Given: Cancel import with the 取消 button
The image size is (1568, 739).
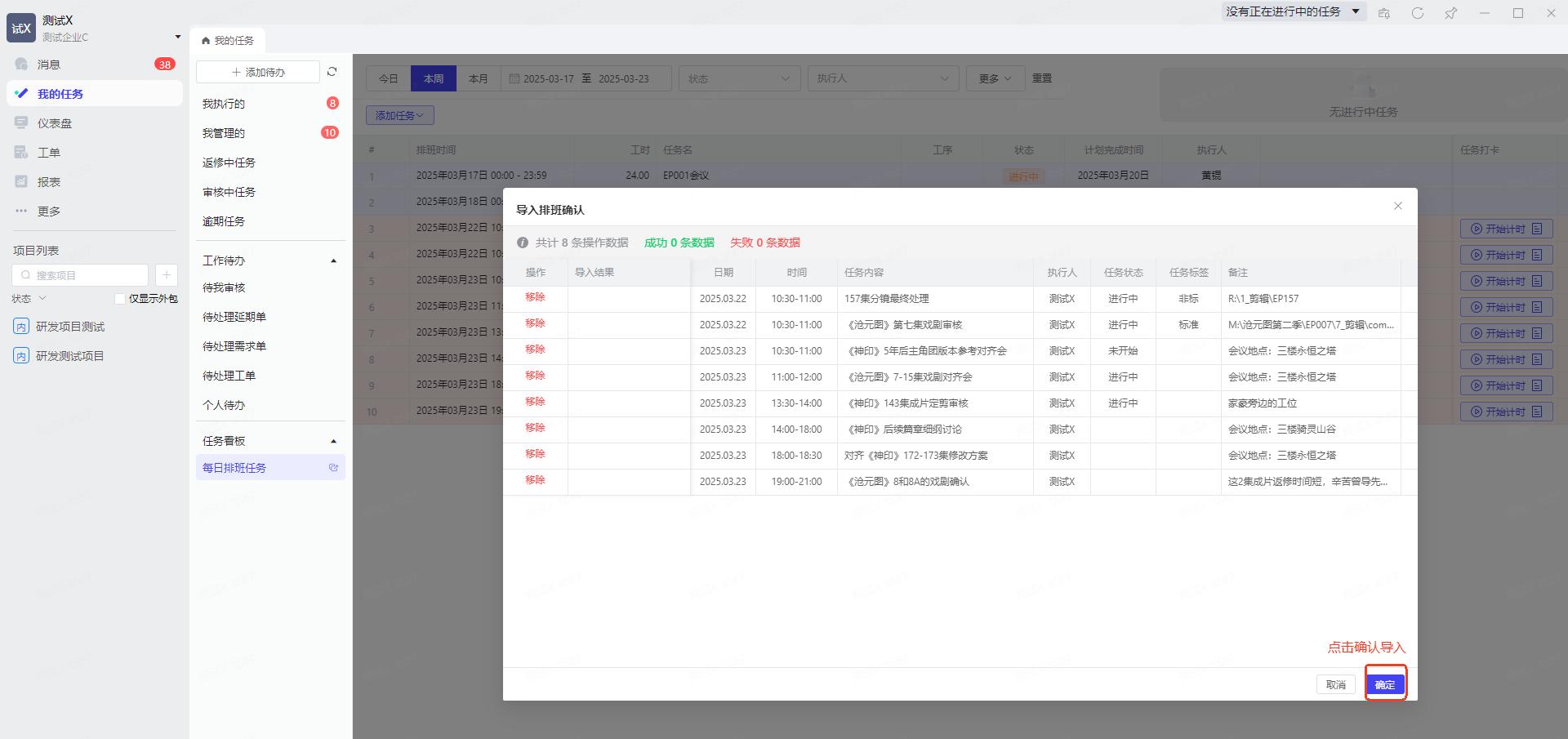Looking at the screenshot, I should tap(1336, 684).
